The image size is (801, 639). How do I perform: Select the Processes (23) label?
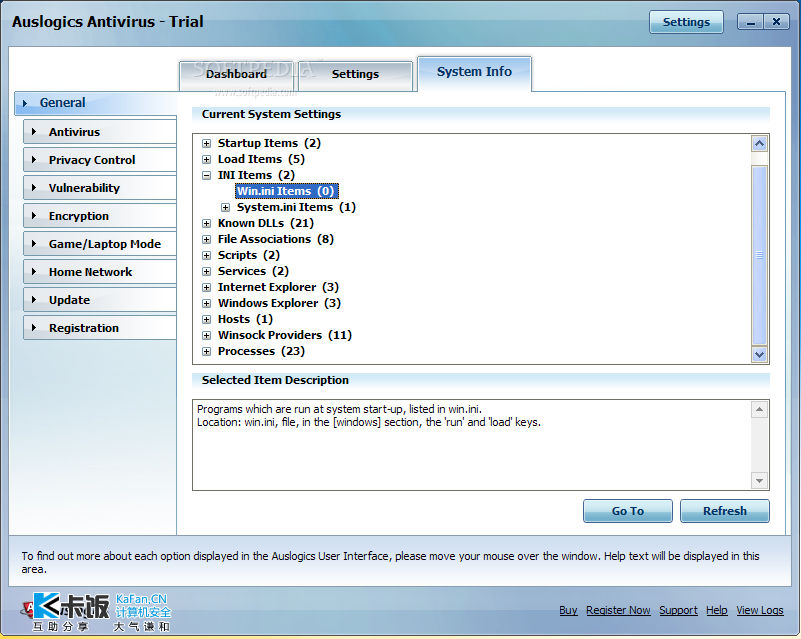261,351
